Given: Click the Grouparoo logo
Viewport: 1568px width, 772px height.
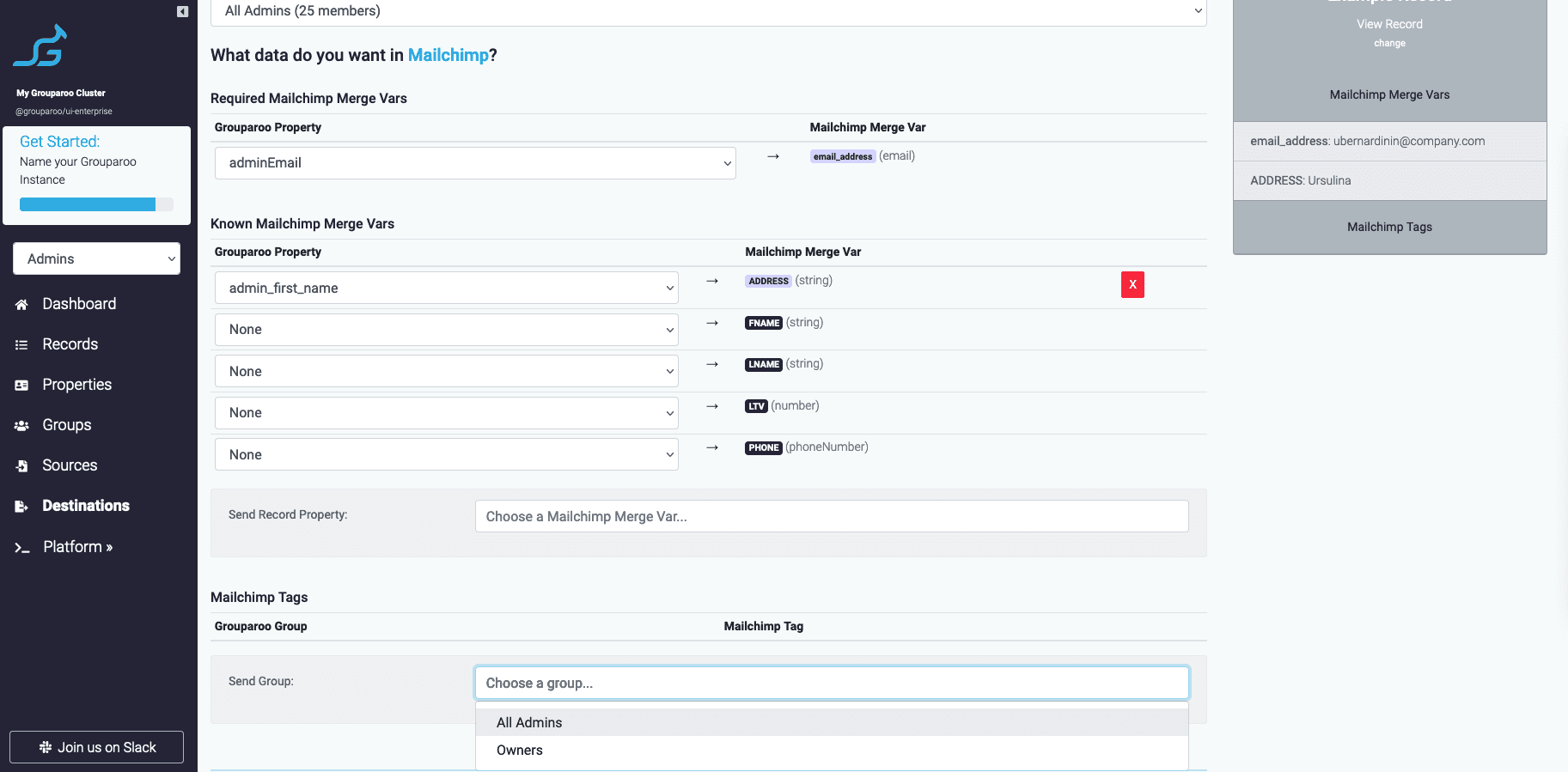Looking at the screenshot, I should pos(40,46).
